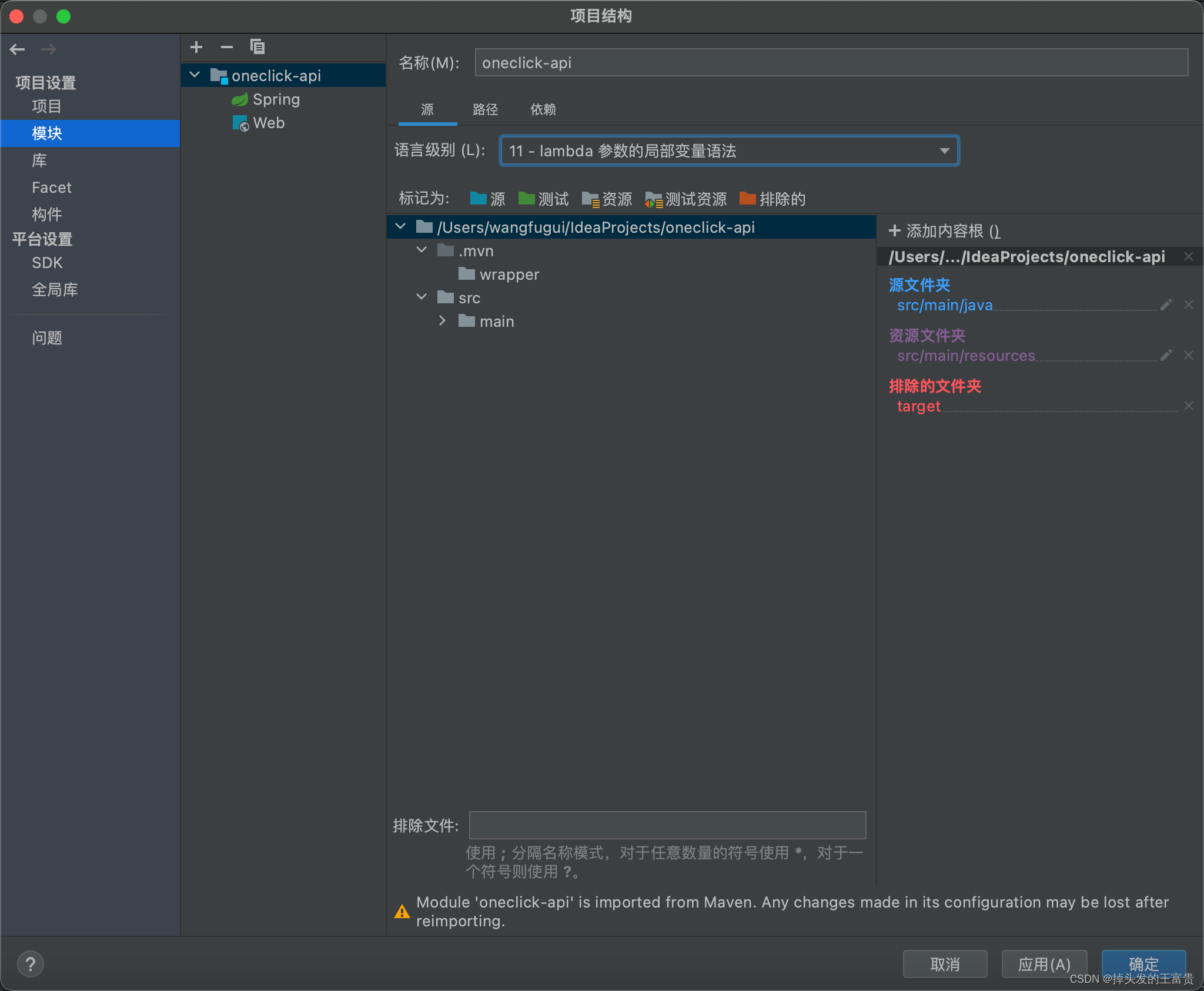Click the remove module minus icon
Screen dimensions: 1204x991
point(227,47)
